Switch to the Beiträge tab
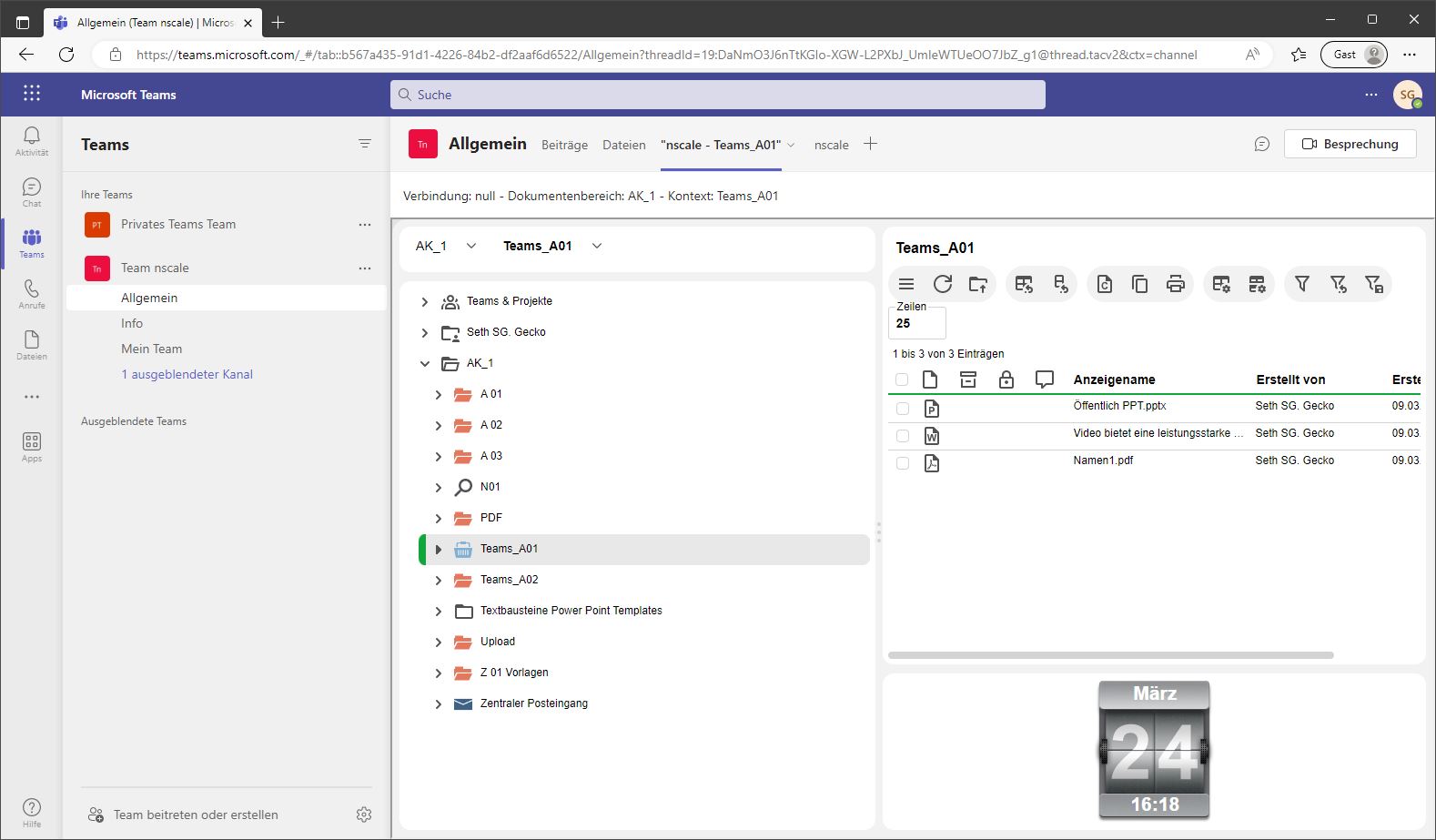Image resolution: width=1436 pixels, height=840 pixels. 564,145
